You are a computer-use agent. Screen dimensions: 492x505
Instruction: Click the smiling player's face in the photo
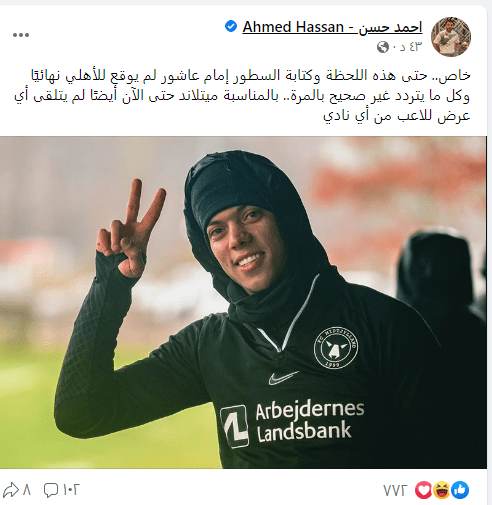243,246
